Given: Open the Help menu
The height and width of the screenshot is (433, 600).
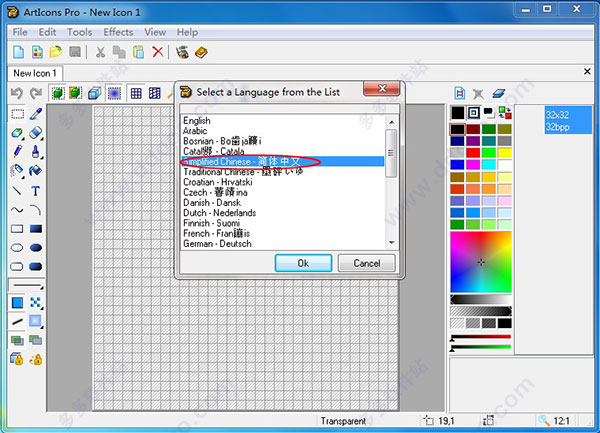Looking at the screenshot, I should pyautogui.click(x=187, y=32).
